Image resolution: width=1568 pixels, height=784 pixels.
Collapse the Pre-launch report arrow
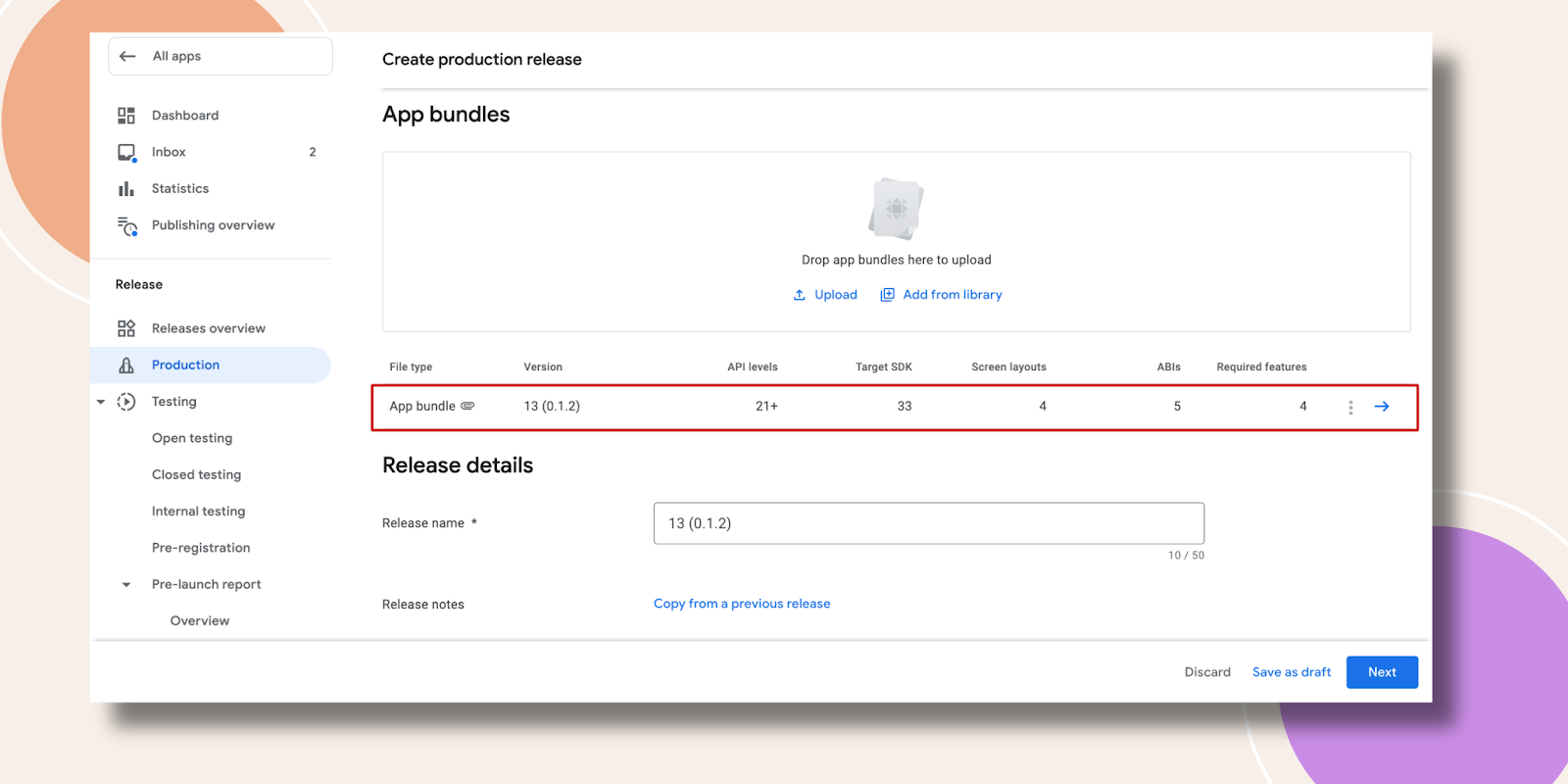click(126, 585)
